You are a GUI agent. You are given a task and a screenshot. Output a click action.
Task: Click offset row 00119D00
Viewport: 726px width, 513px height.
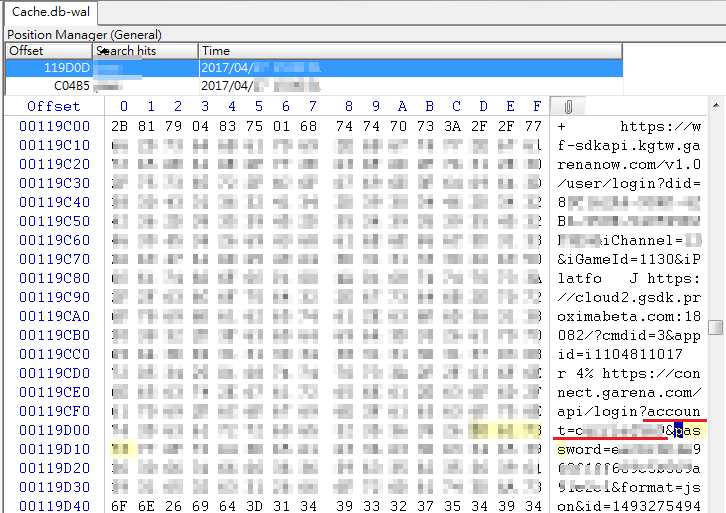[55, 430]
